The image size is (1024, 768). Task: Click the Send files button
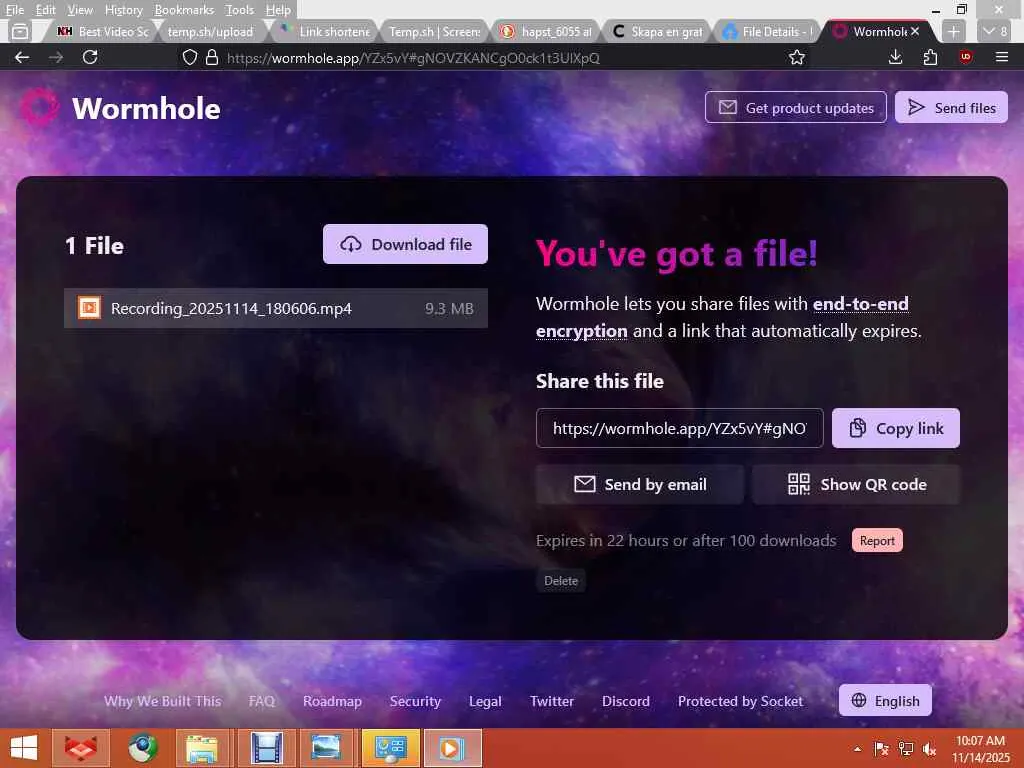click(951, 107)
